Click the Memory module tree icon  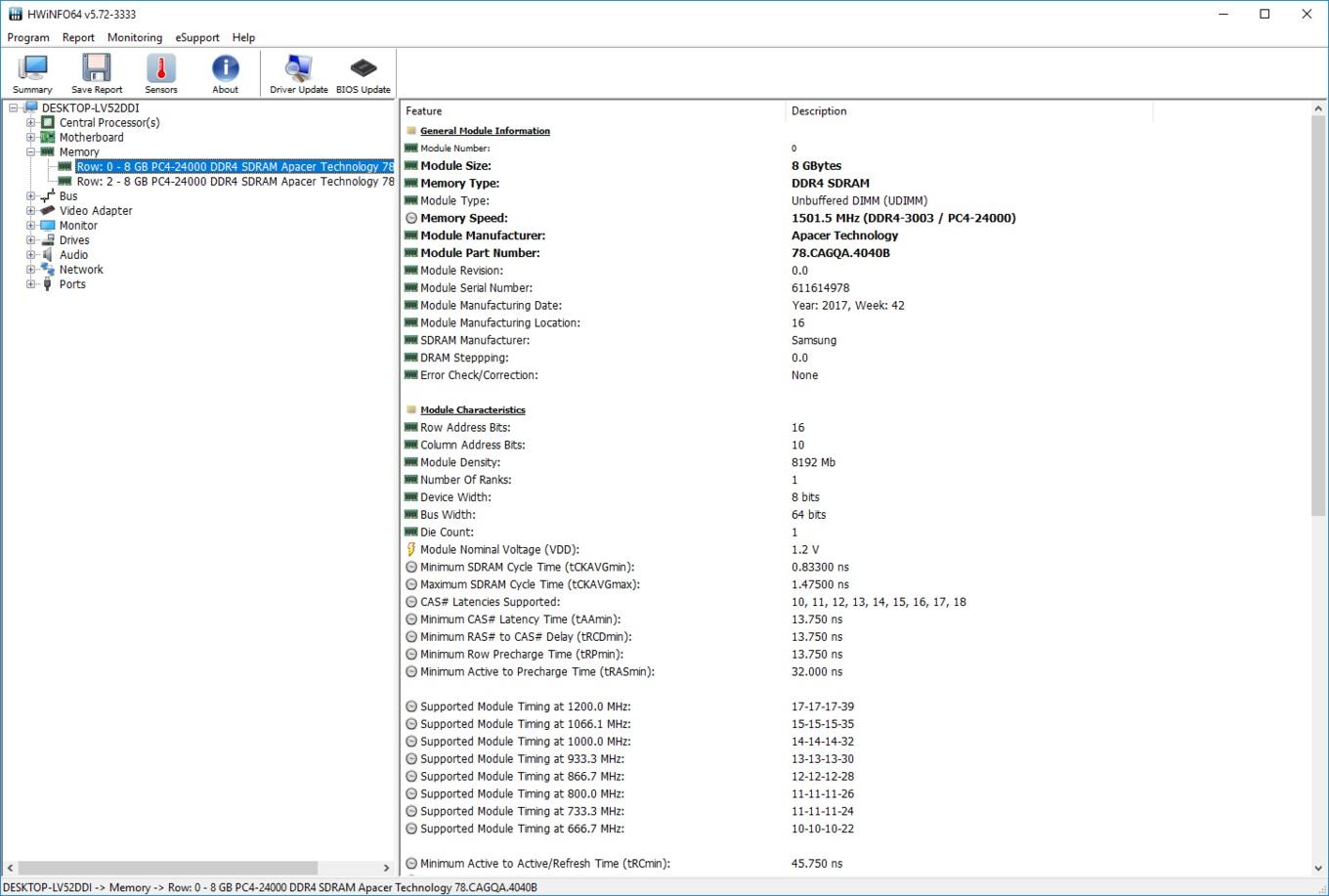pos(47,152)
